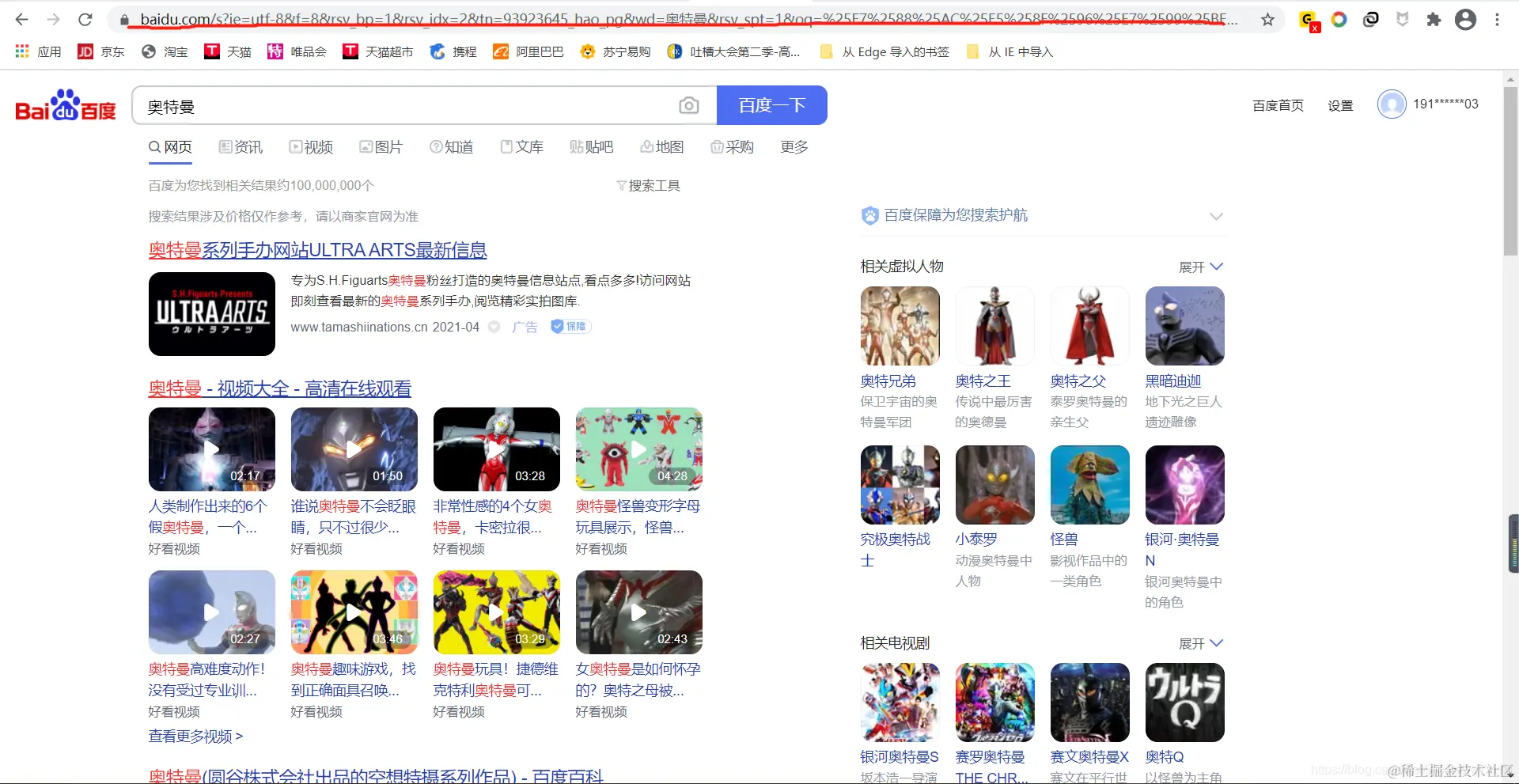The image size is (1519, 784).
Task: Open the 奥特曼系列手办网站ULTRA ARTS最新信息 result
Action: tap(317, 250)
